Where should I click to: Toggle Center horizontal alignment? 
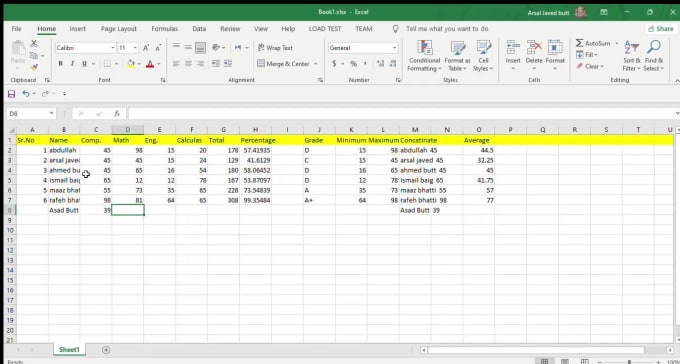tap(188, 63)
